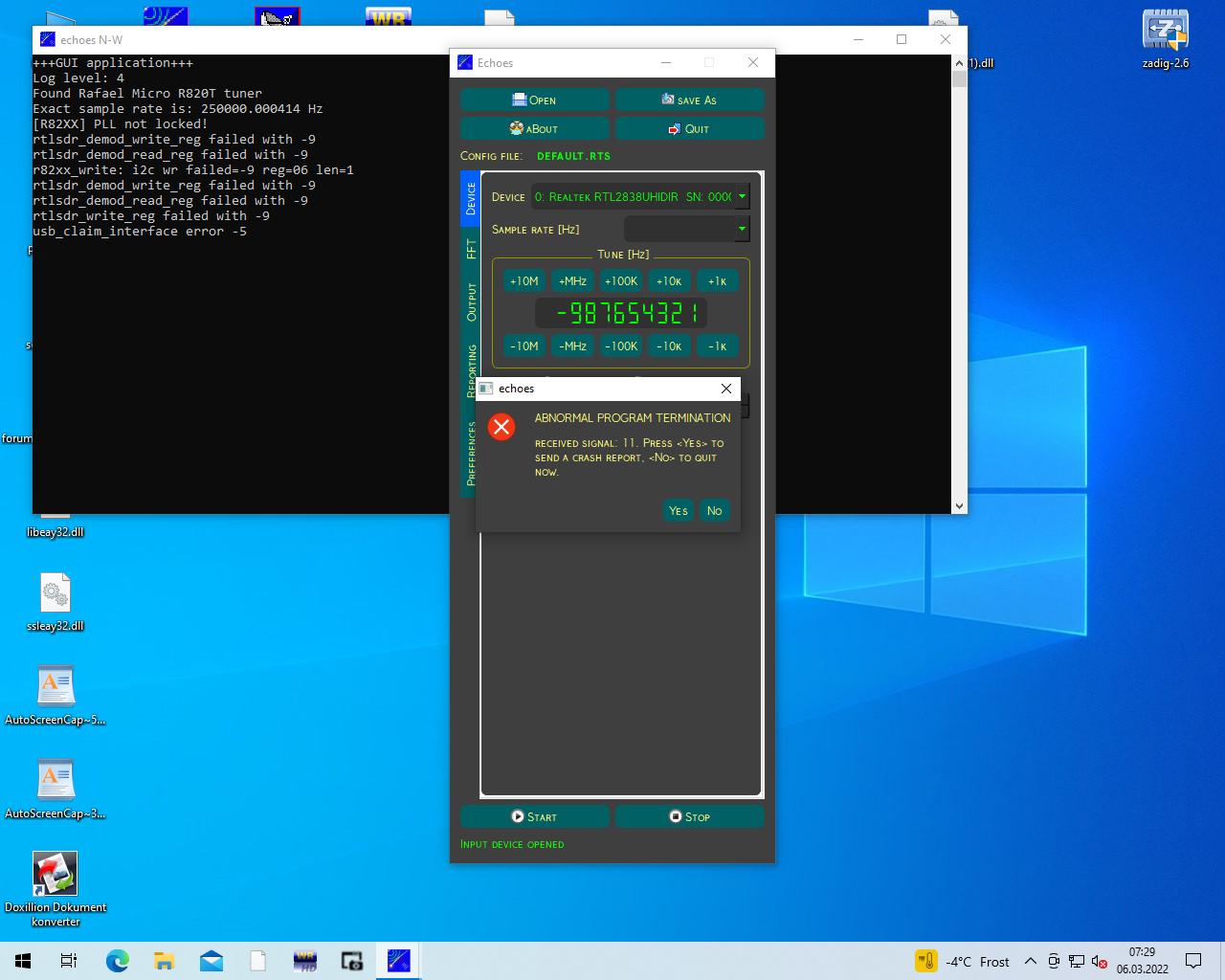Click the blank document taskbar icon
The height and width of the screenshot is (980, 1225).
point(258,961)
